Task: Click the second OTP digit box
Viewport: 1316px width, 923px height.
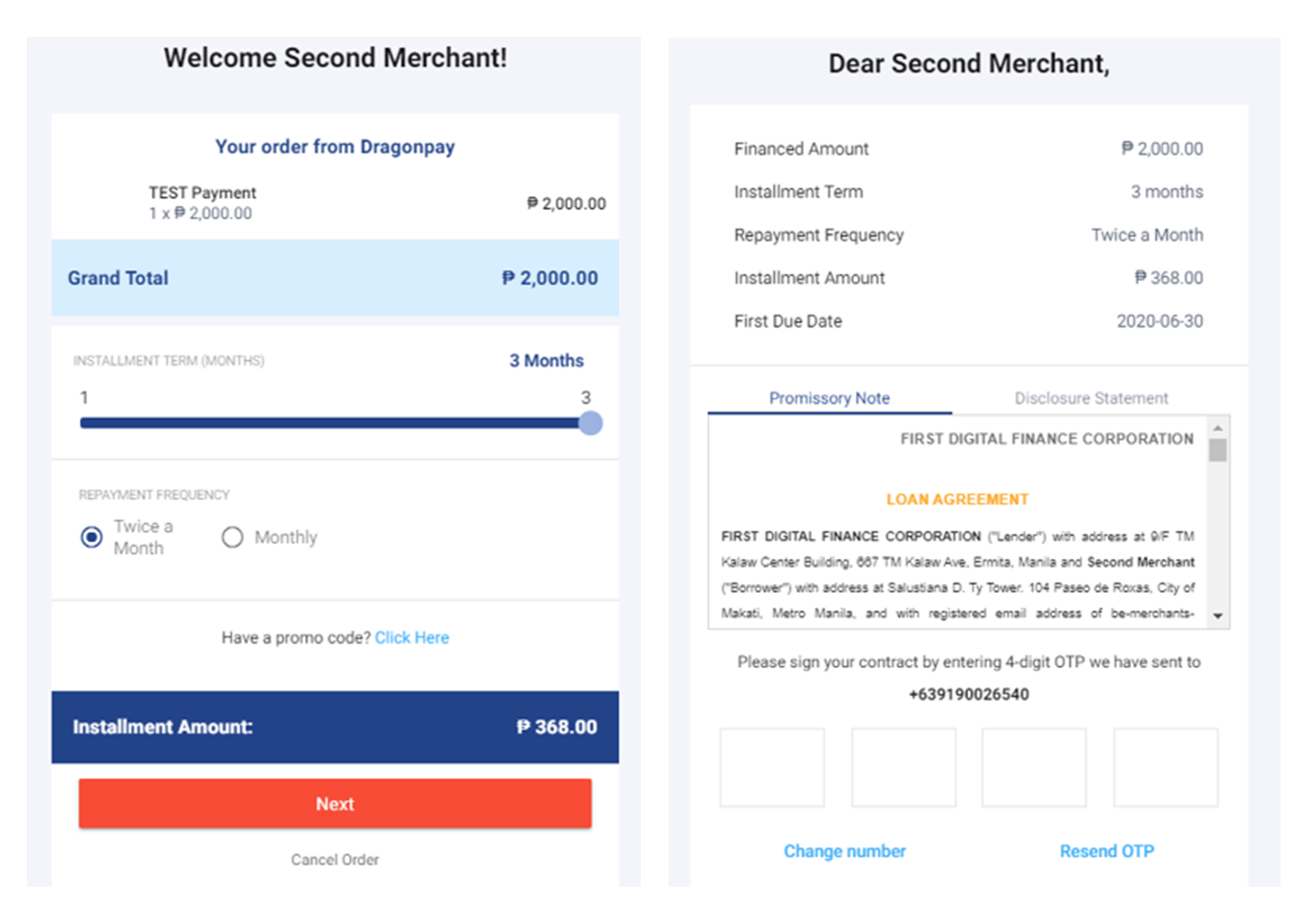Action: tap(904, 767)
